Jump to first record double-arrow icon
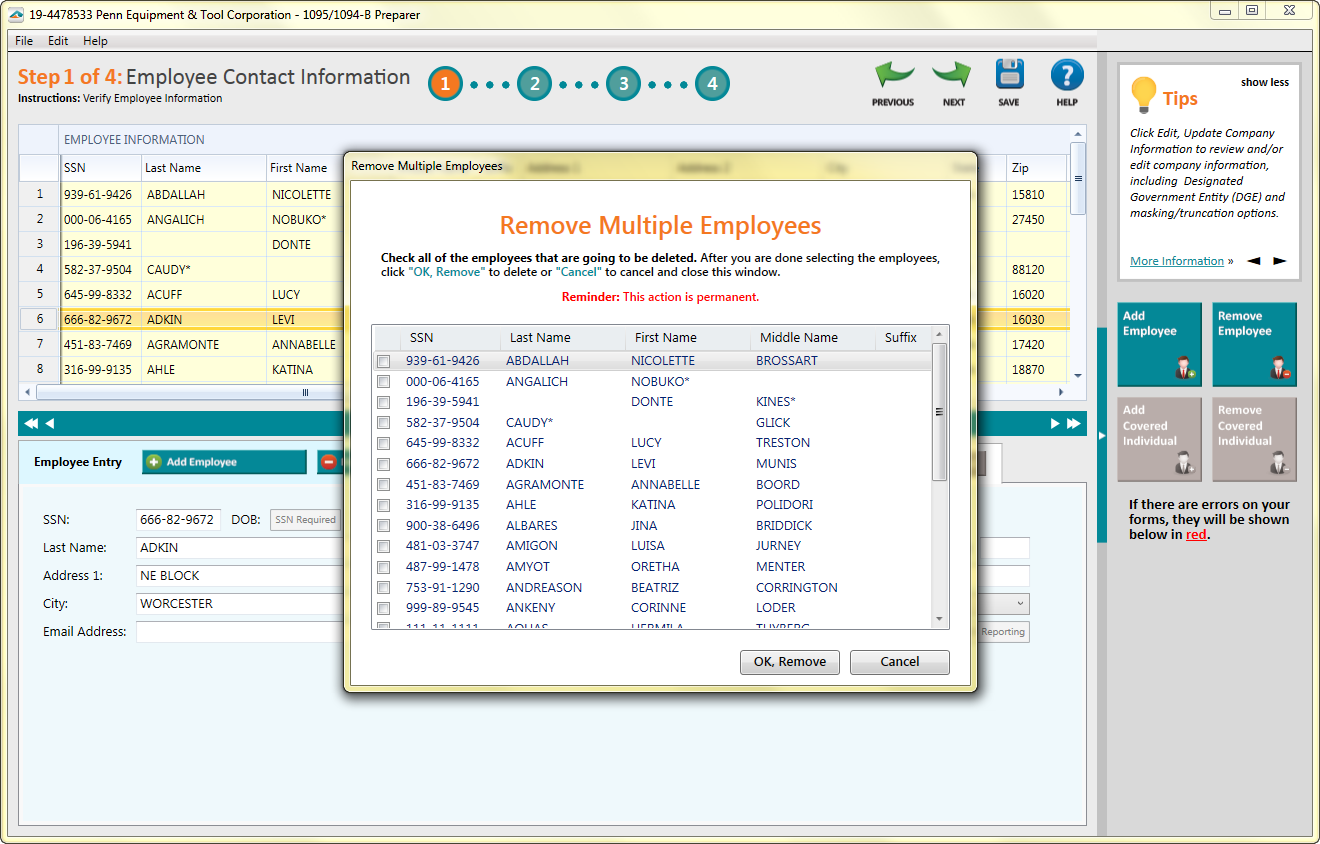The height and width of the screenshot is (844, 1320). (30, 423)
